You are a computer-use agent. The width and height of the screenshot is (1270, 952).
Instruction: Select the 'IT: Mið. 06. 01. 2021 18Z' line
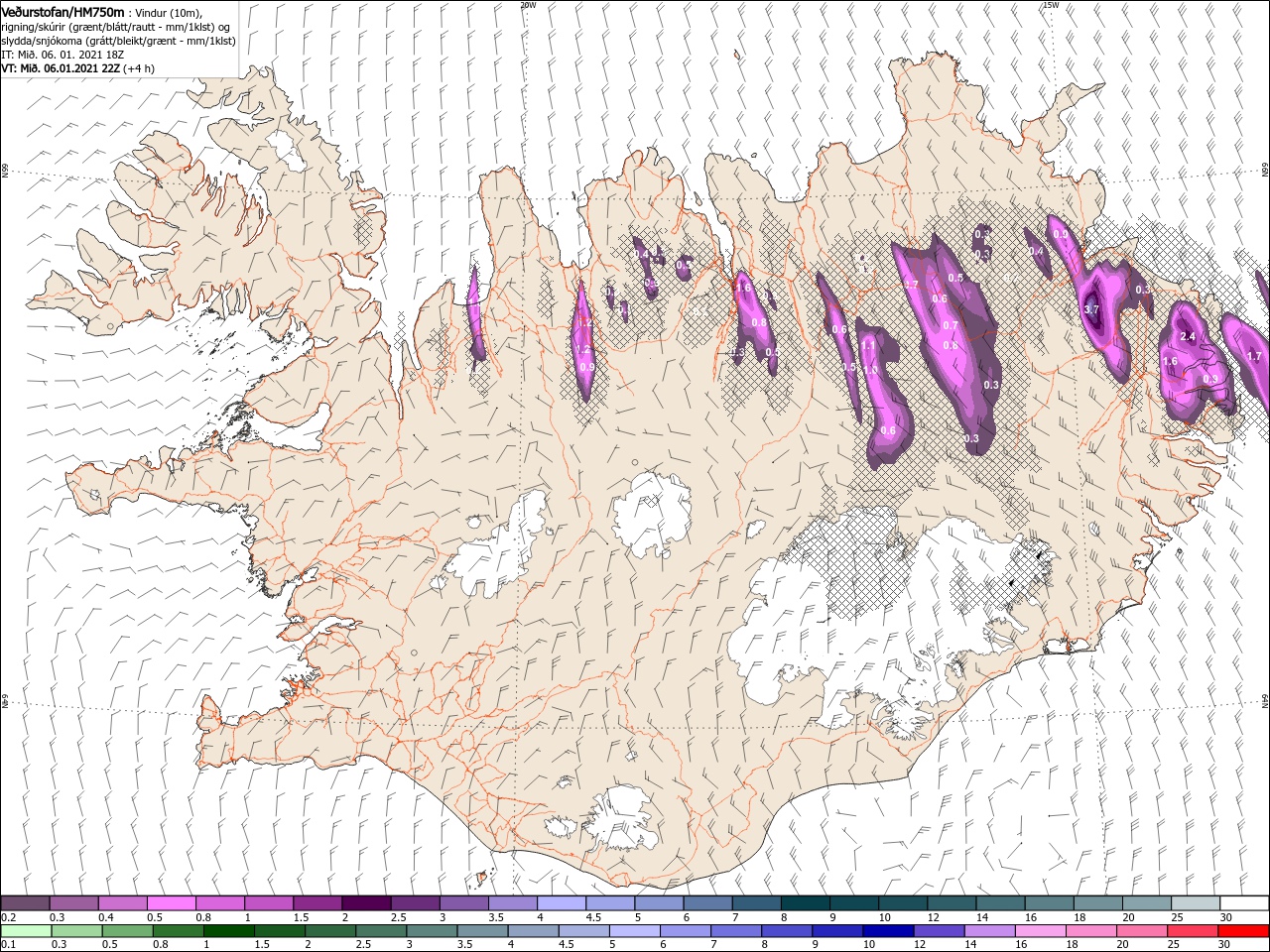tap(62, 55)
